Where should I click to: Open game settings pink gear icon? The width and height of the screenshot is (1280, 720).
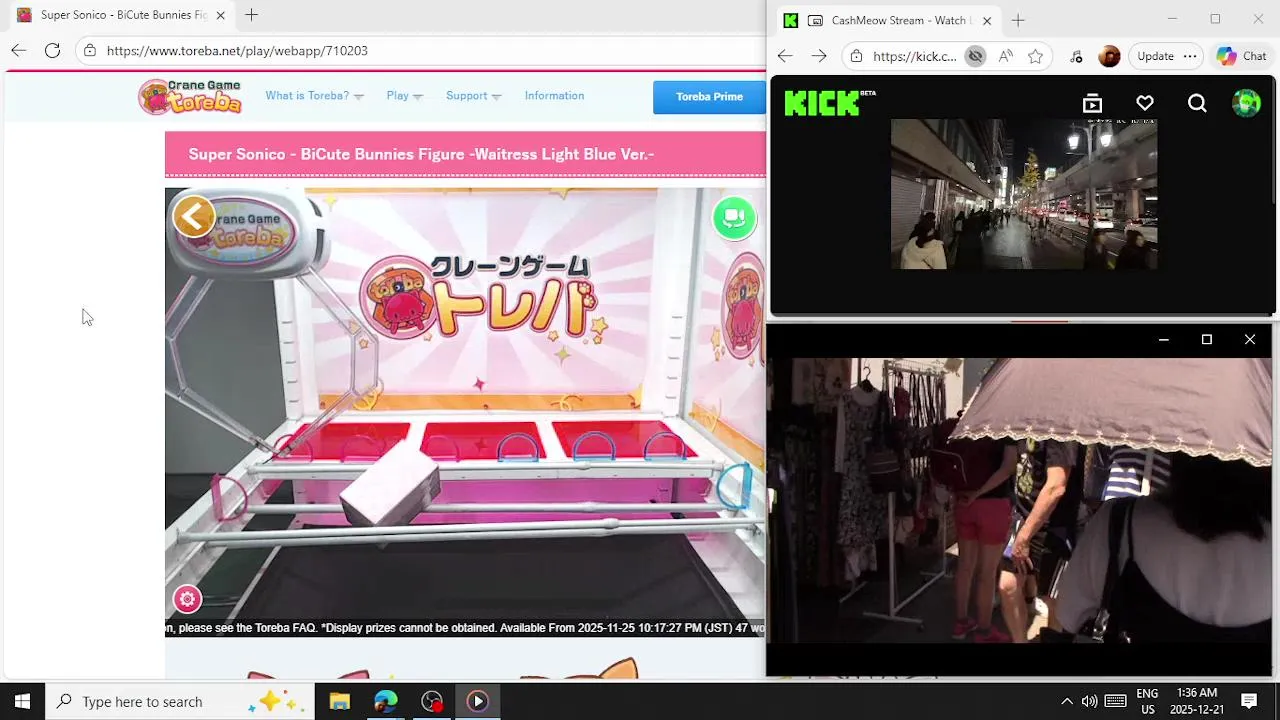pos(187,599)
